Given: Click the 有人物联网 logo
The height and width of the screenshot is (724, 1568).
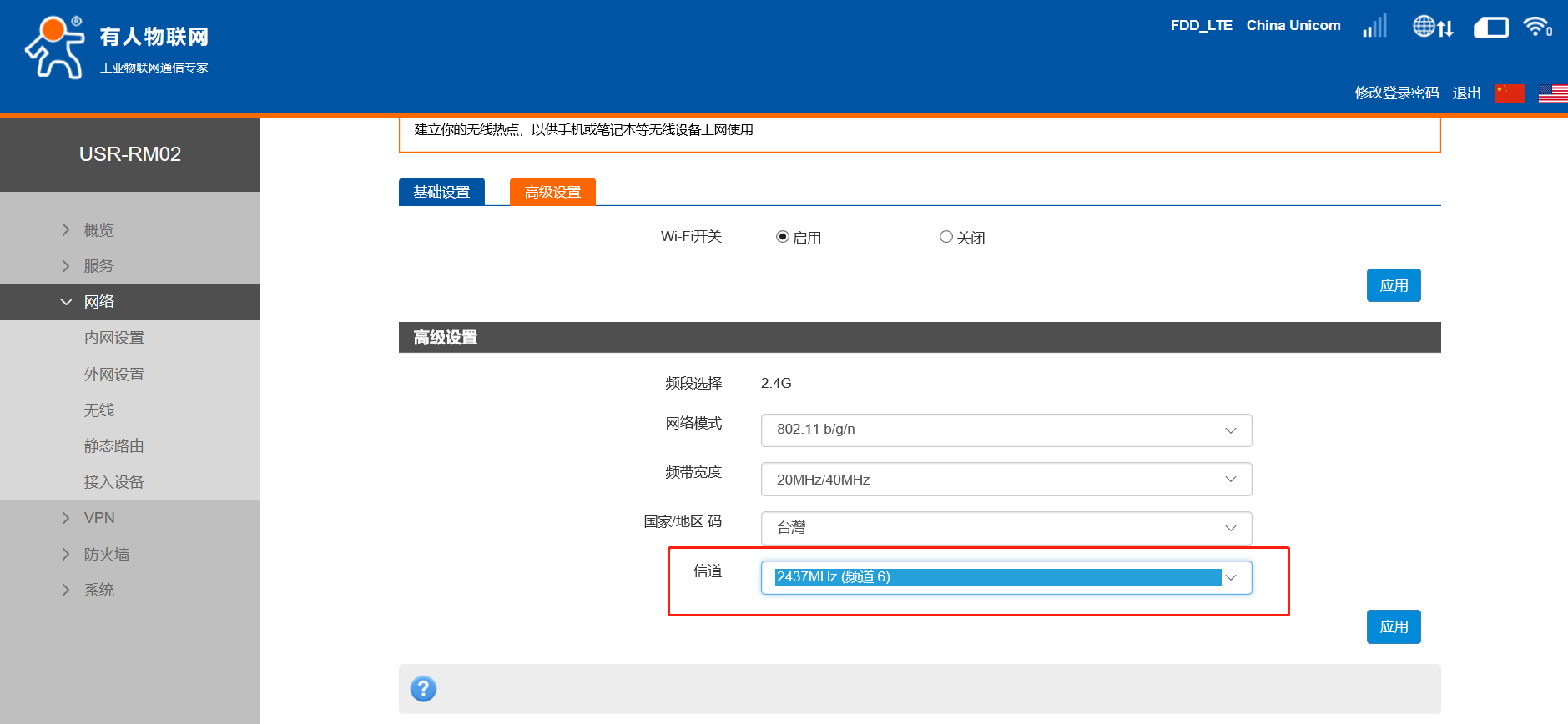Looking at the screenshot, I should [117, 48].
